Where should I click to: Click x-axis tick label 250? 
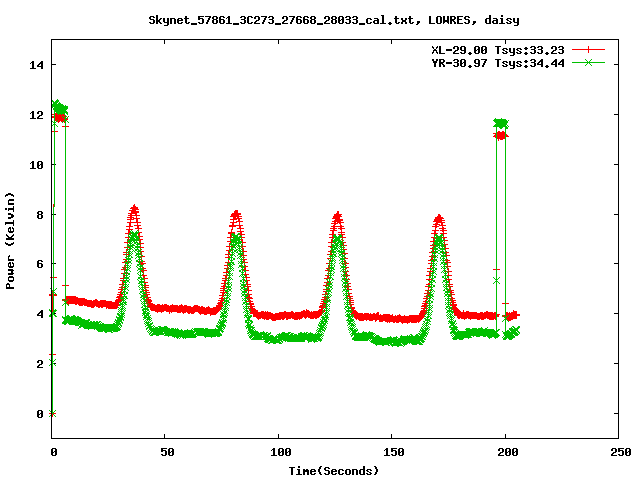tap(621, 452)
